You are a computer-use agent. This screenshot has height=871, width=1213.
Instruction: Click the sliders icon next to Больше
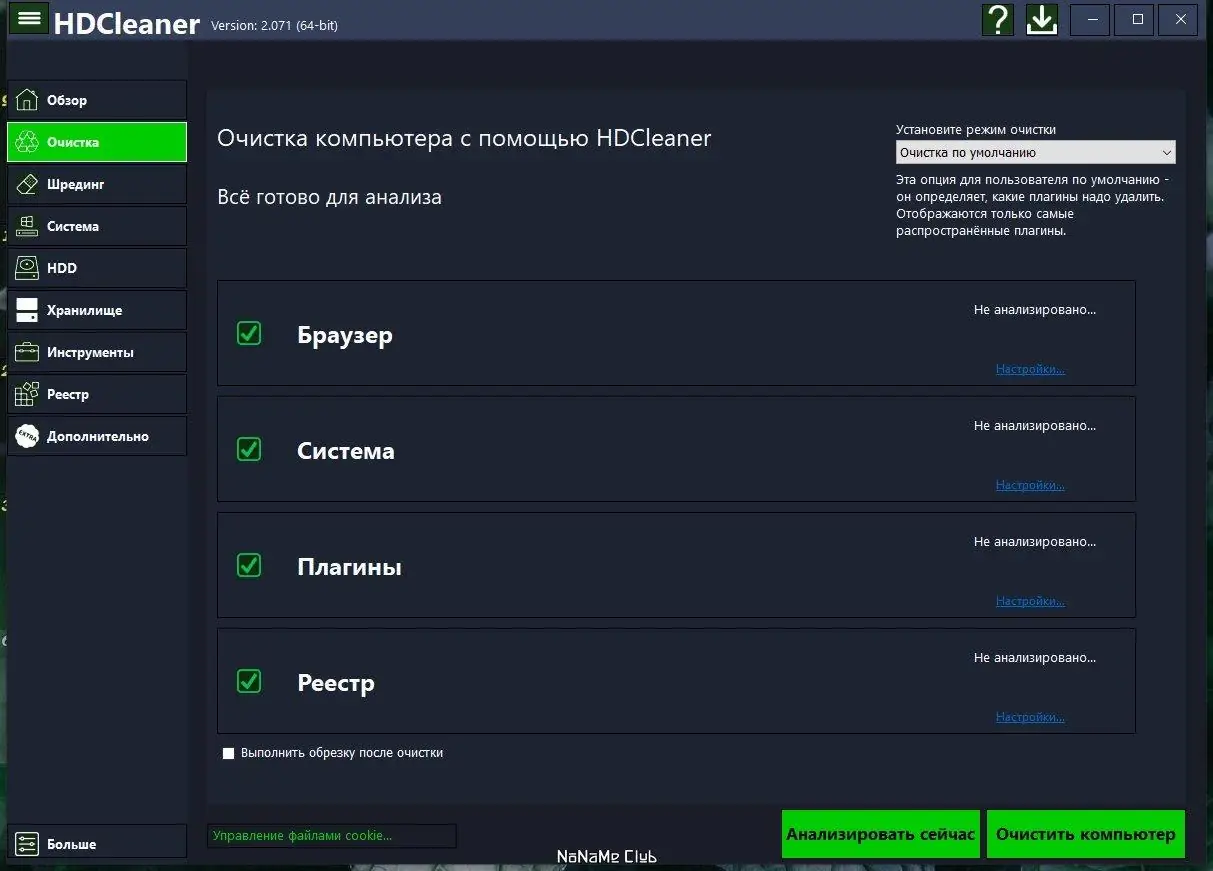click(x=27, y=844)
